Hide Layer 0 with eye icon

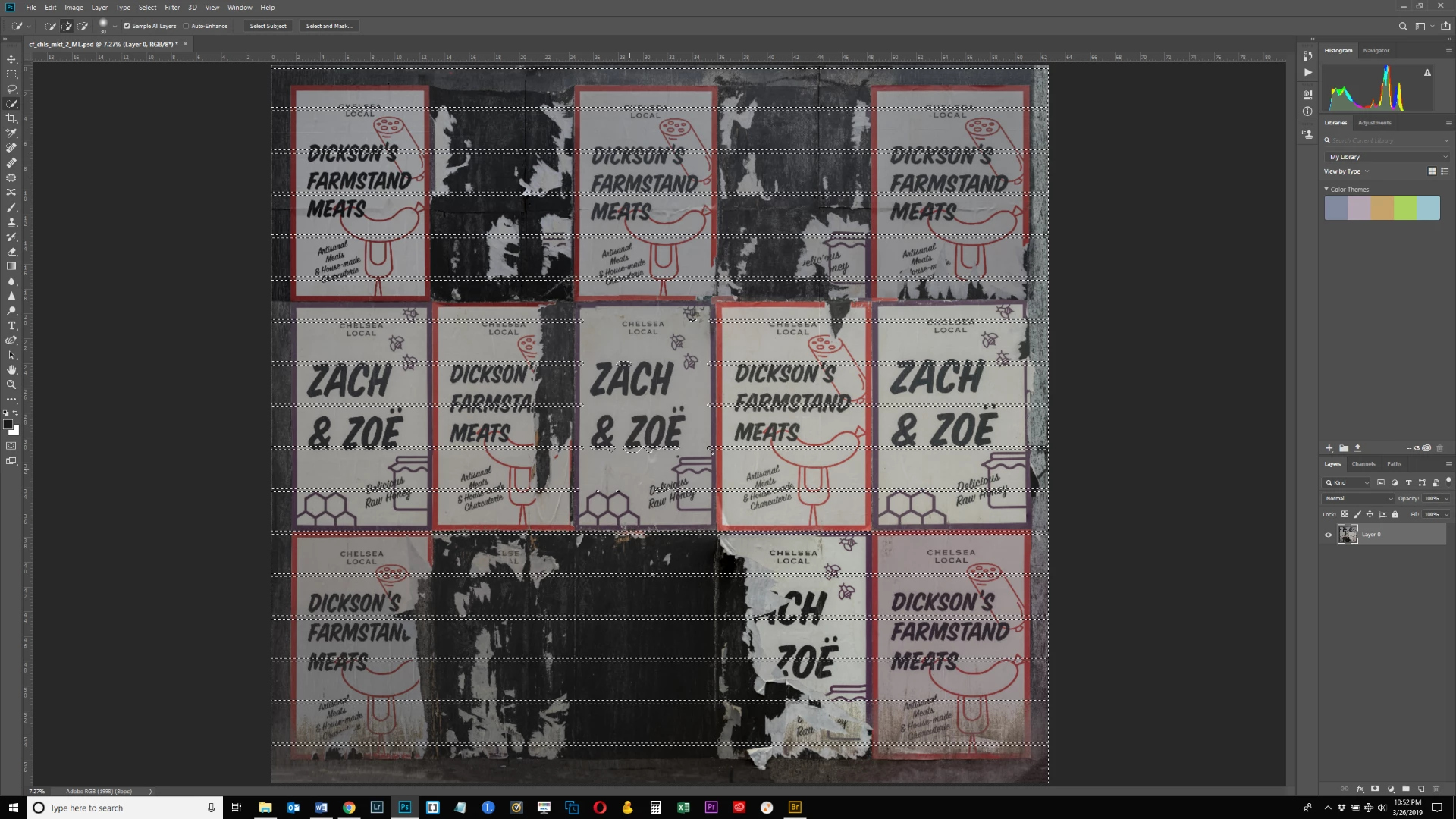point(1328,535)
